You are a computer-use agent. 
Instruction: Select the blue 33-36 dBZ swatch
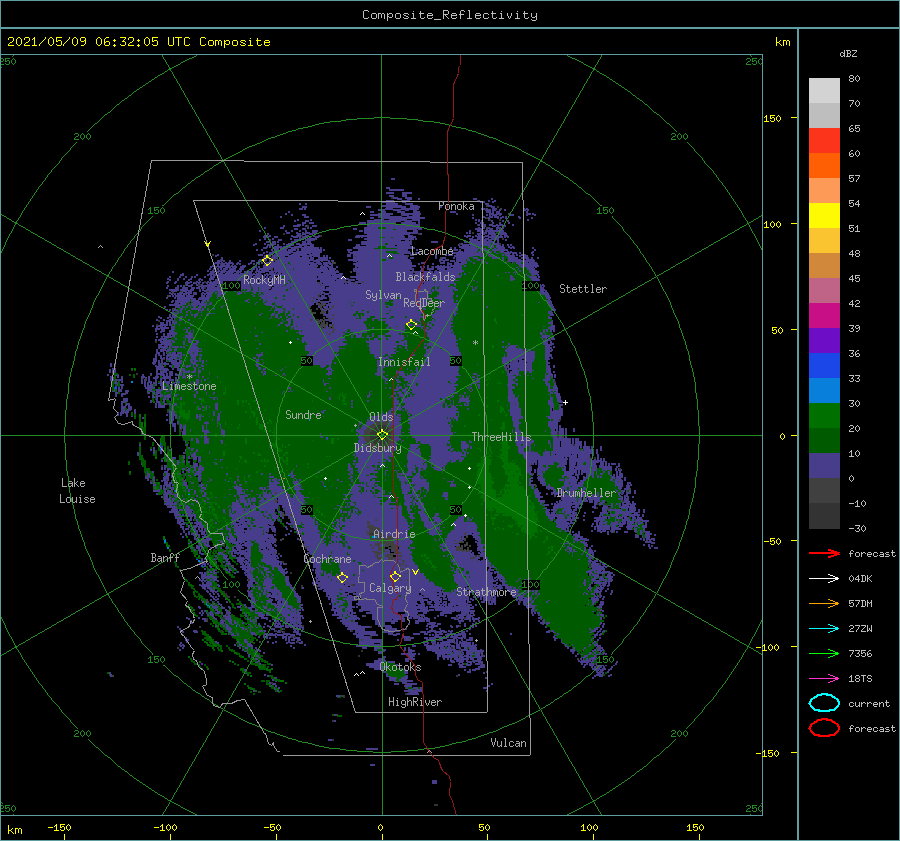824,365
